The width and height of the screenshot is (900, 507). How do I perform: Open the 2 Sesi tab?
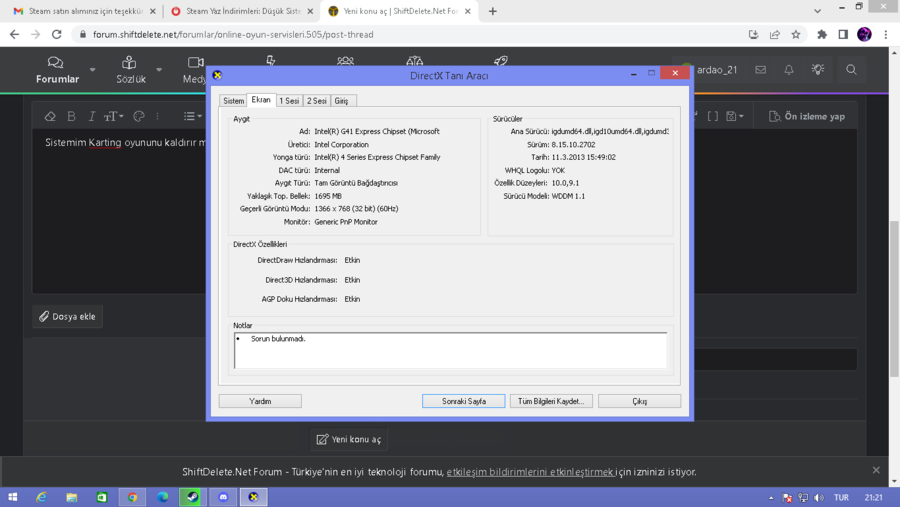(x=316, y=100)
